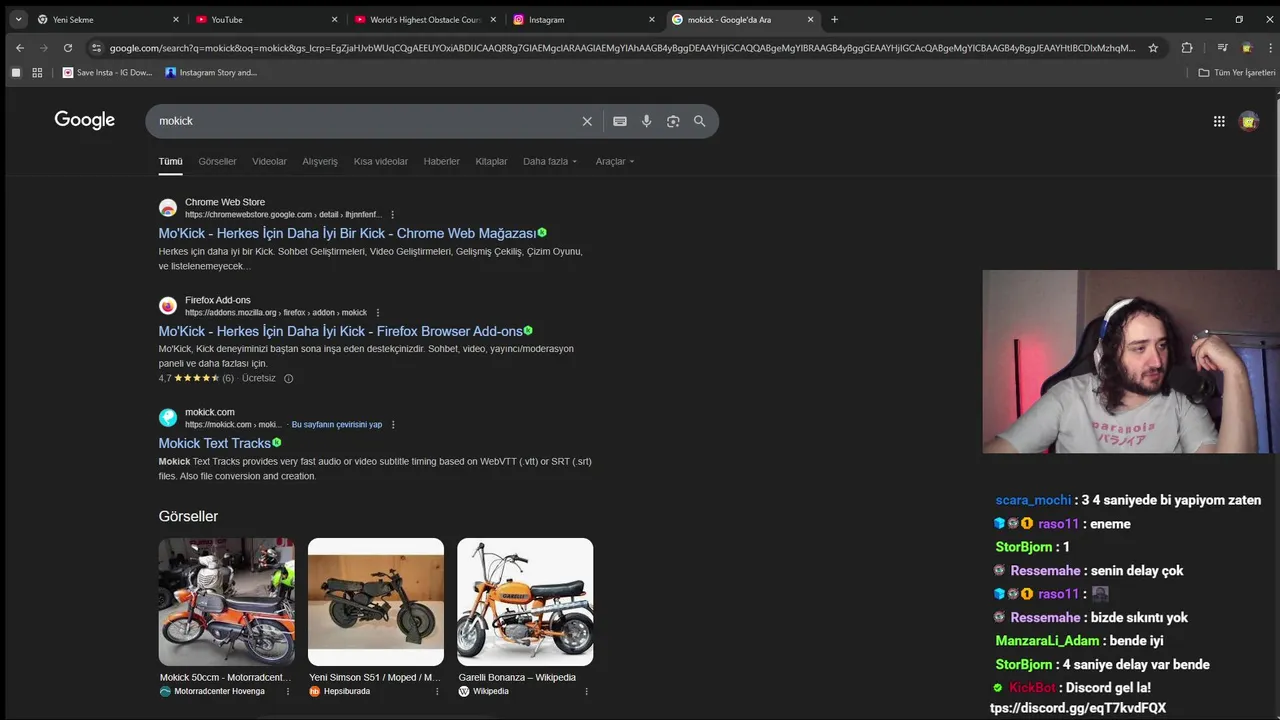Select the Videolar tab
The height and width of the screenshot is (720, 1280).
[269, 161]
